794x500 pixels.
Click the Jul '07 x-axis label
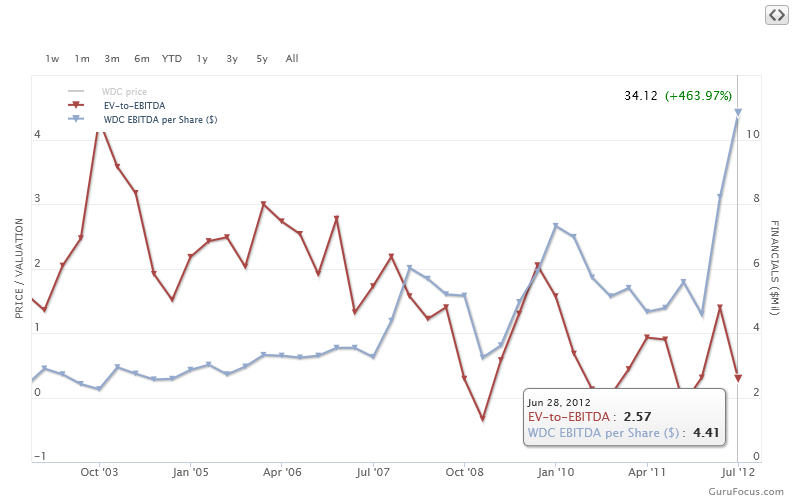(373, 472)
